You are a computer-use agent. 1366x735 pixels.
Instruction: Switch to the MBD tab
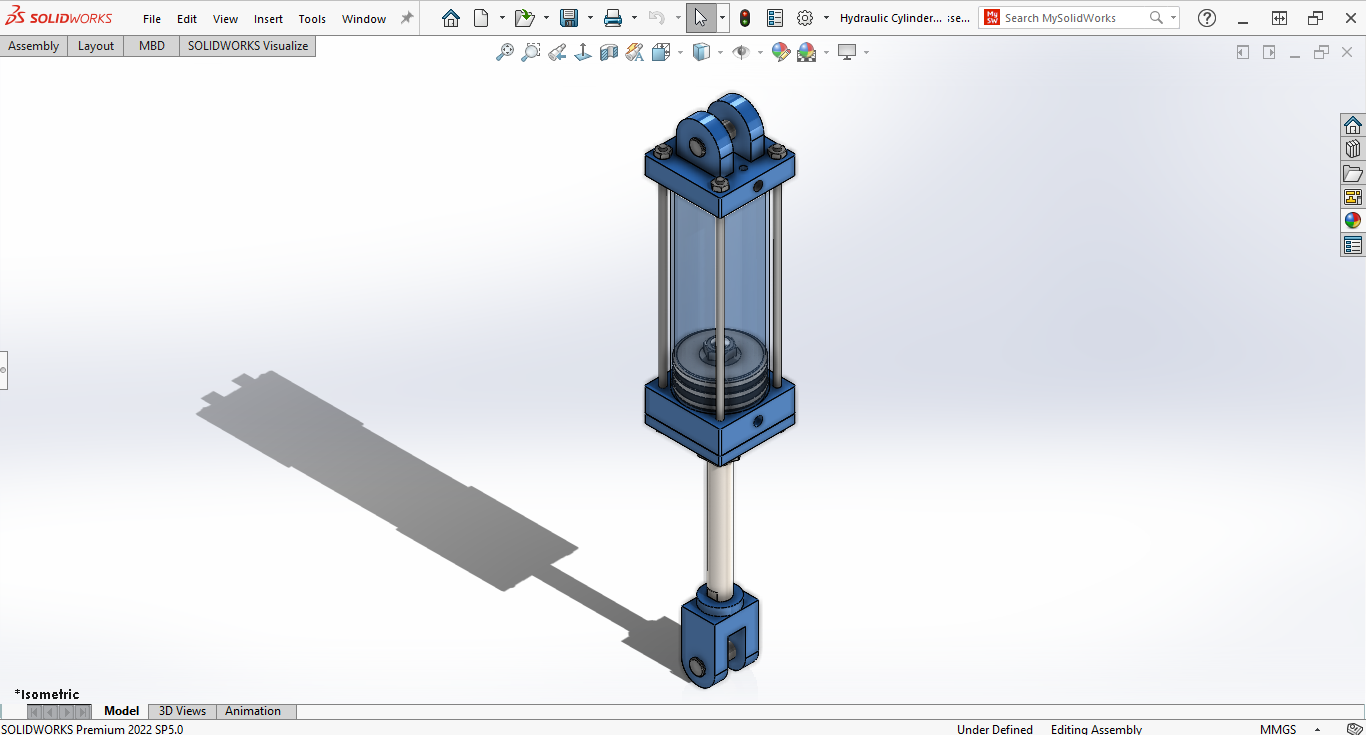tap(152, 46)
